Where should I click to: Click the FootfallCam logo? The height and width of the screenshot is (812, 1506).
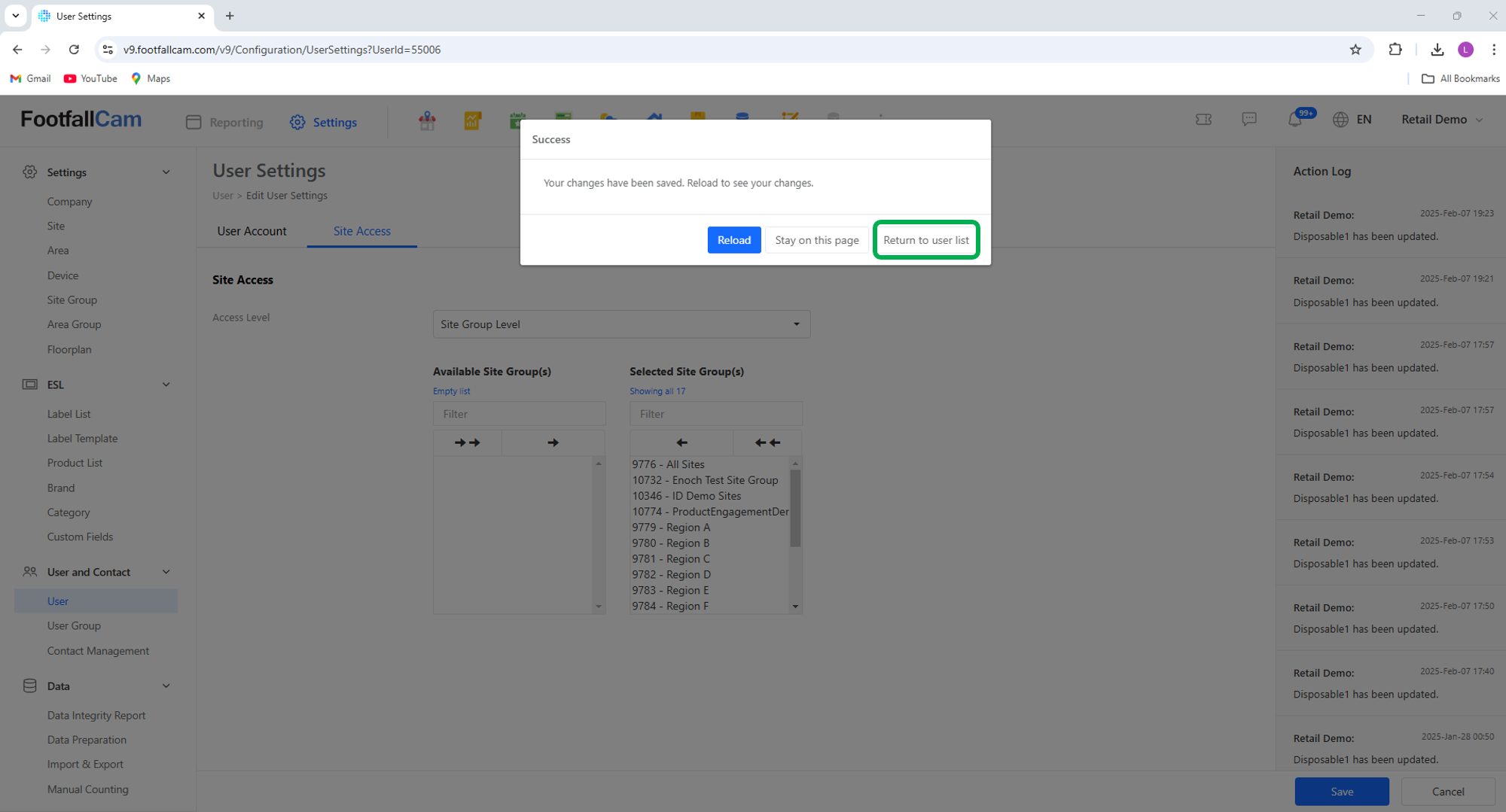(x=81, y=119)
